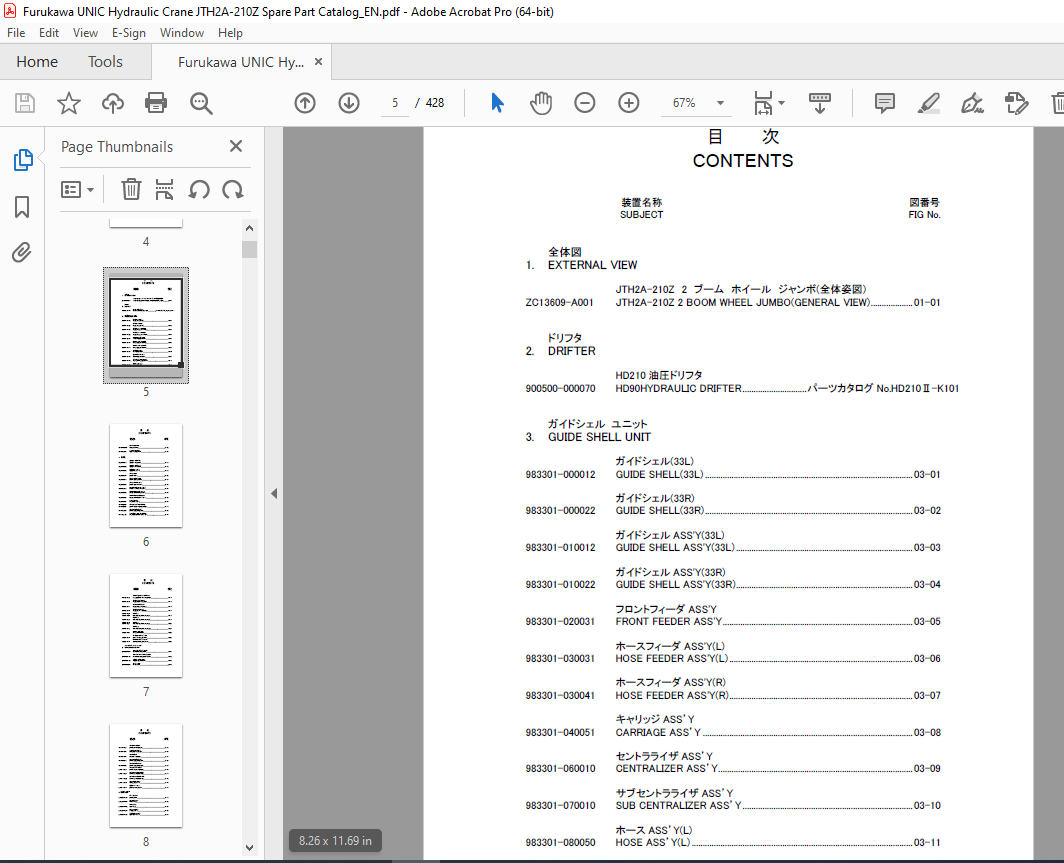Rotate page clockwise
Image resolution: width=1064 pixels, height=863 pixels.
(x=233, y=189)
